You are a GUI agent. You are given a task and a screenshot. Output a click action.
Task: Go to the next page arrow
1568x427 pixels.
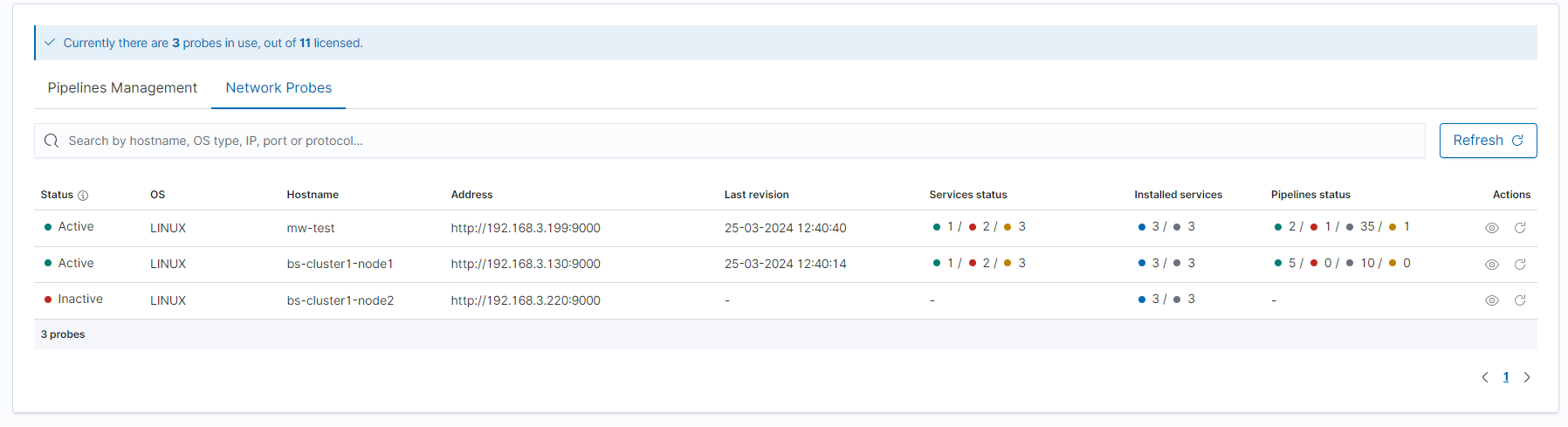(x=1527, y=377)
